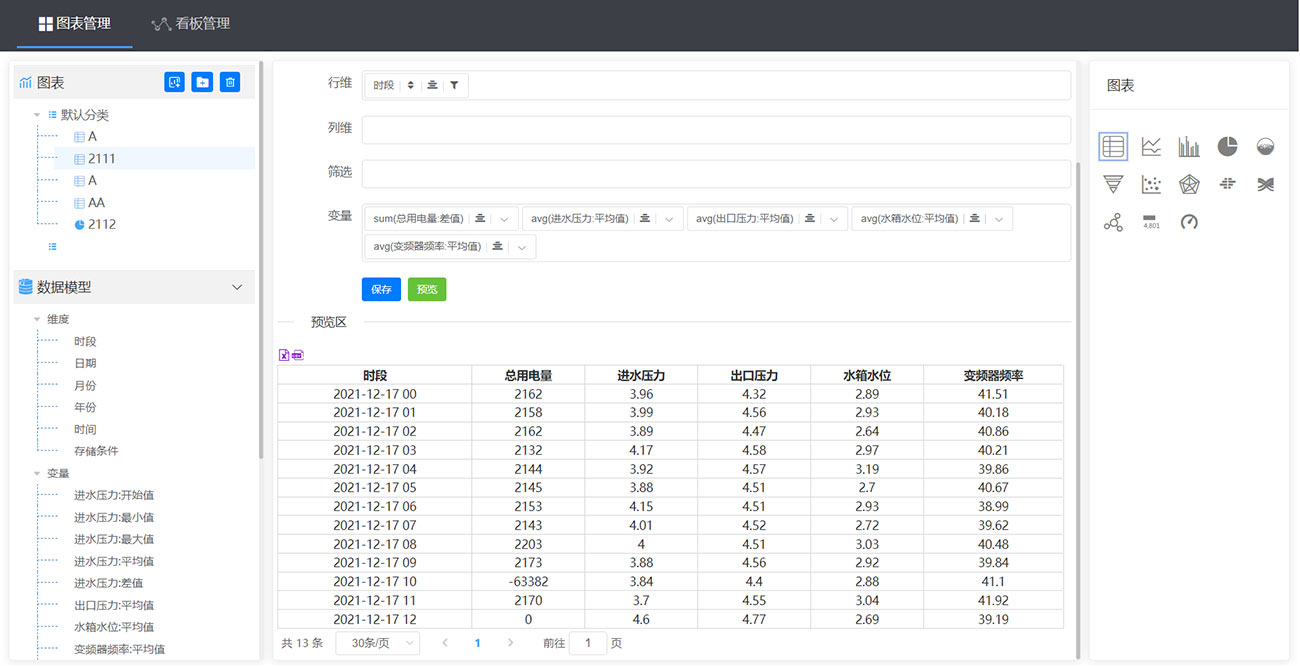Click the add folder icon button
1300x666 pixels.
click(x=202, y=83)
